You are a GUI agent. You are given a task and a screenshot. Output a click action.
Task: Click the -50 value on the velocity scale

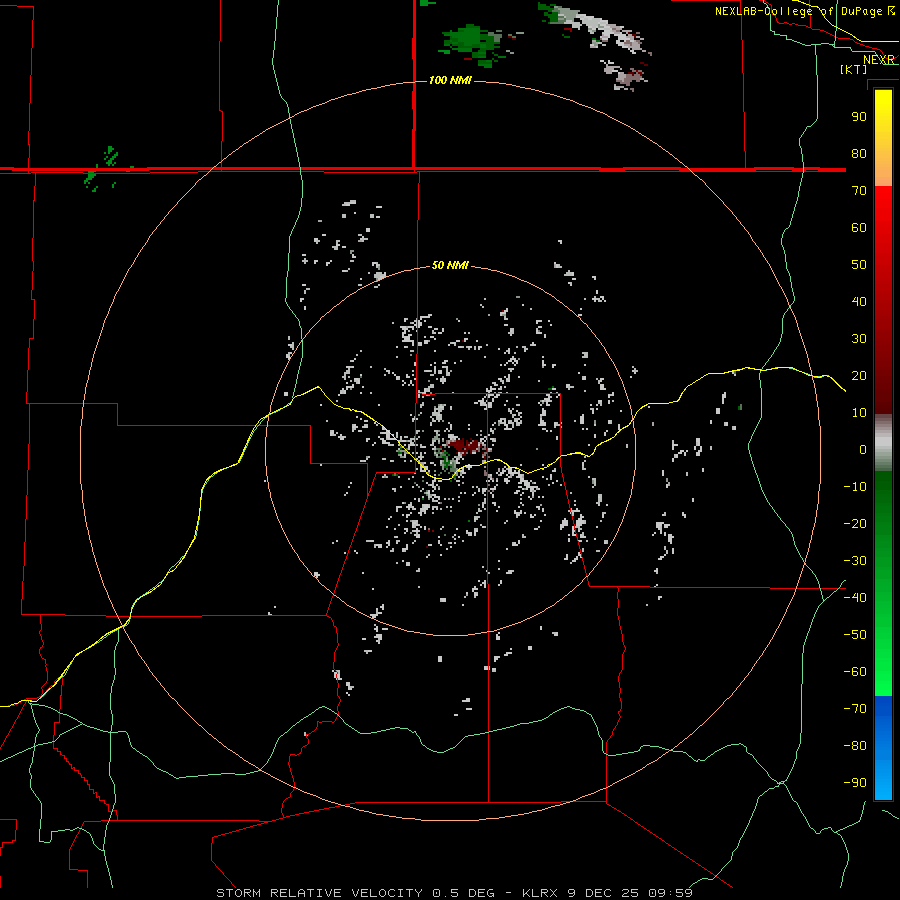tap(855, 635)
